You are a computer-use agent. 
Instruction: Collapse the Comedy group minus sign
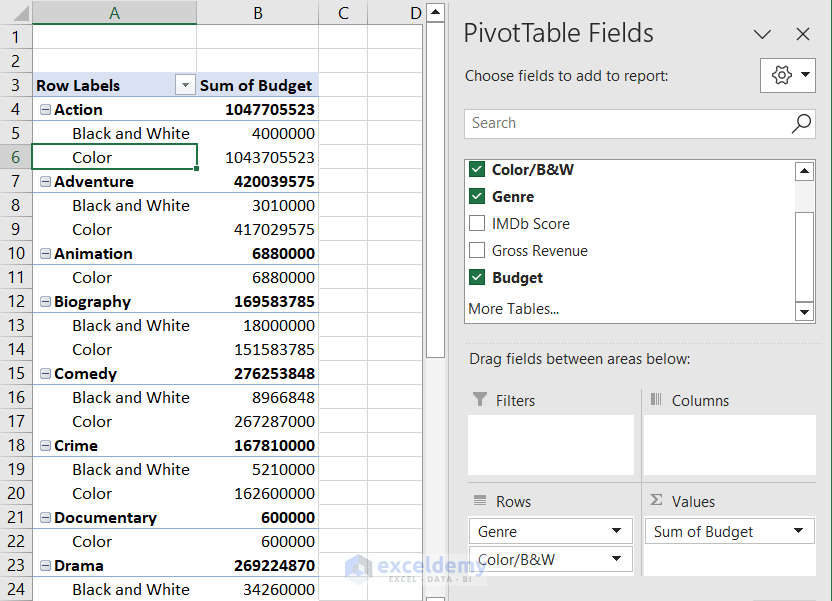44,373
